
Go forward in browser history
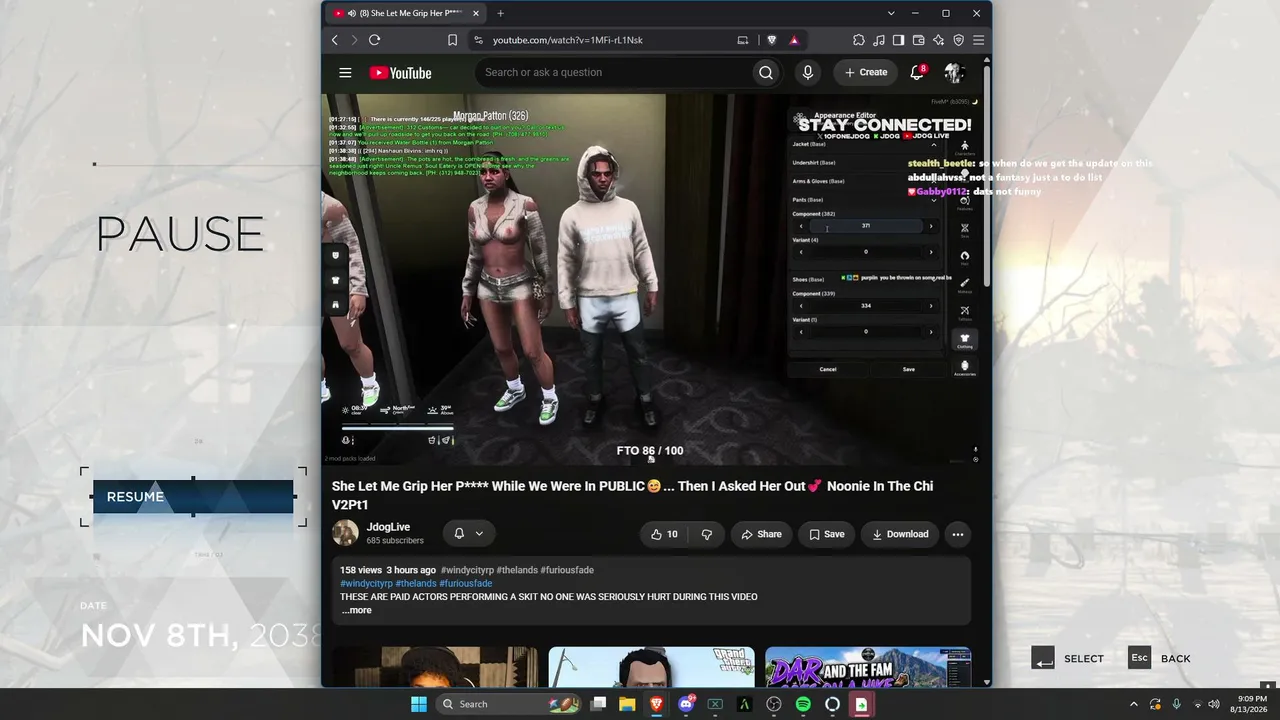click(353, 40)
